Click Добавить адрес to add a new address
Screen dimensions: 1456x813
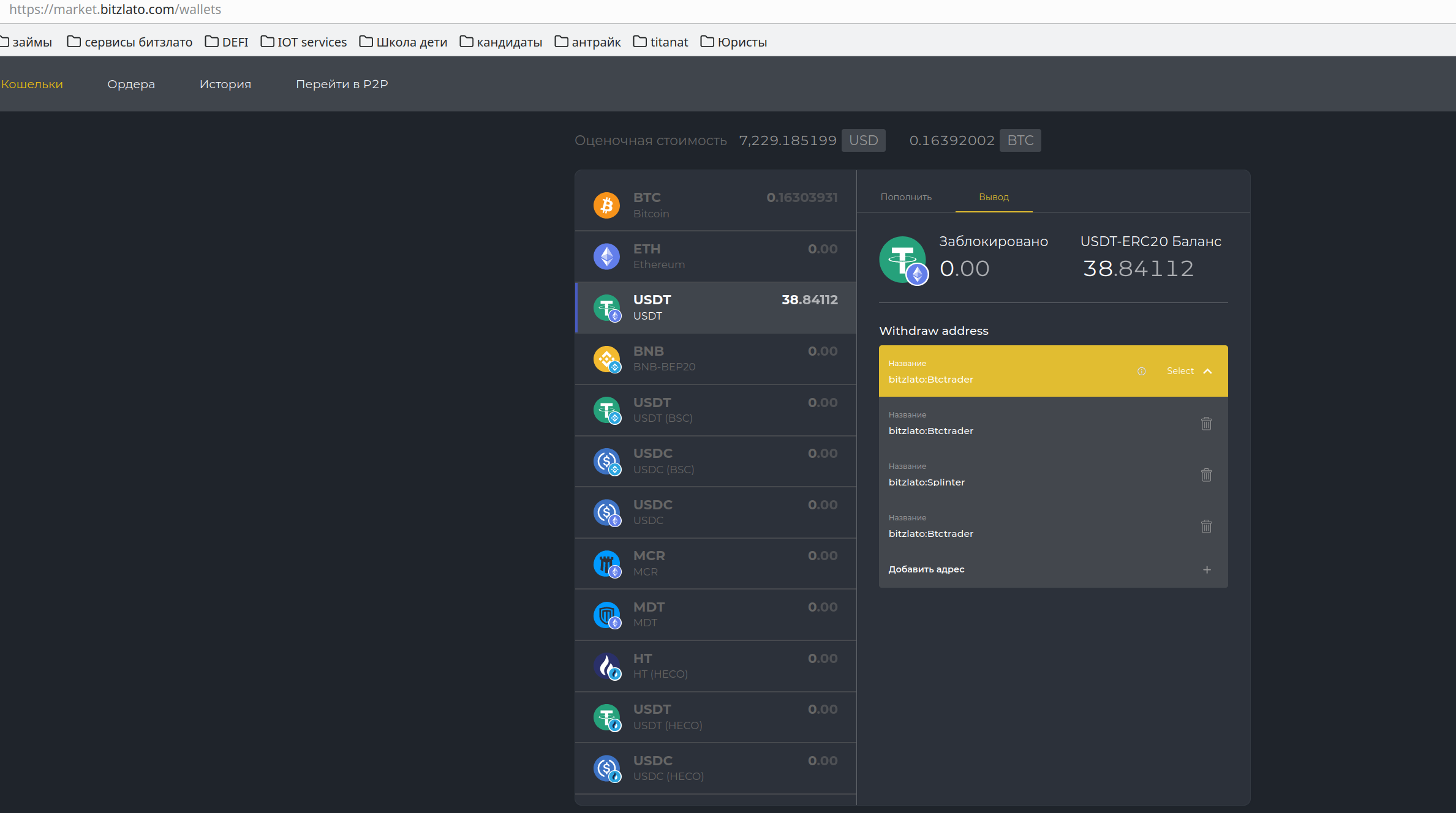pyautogui.click(x=927, y=569)
